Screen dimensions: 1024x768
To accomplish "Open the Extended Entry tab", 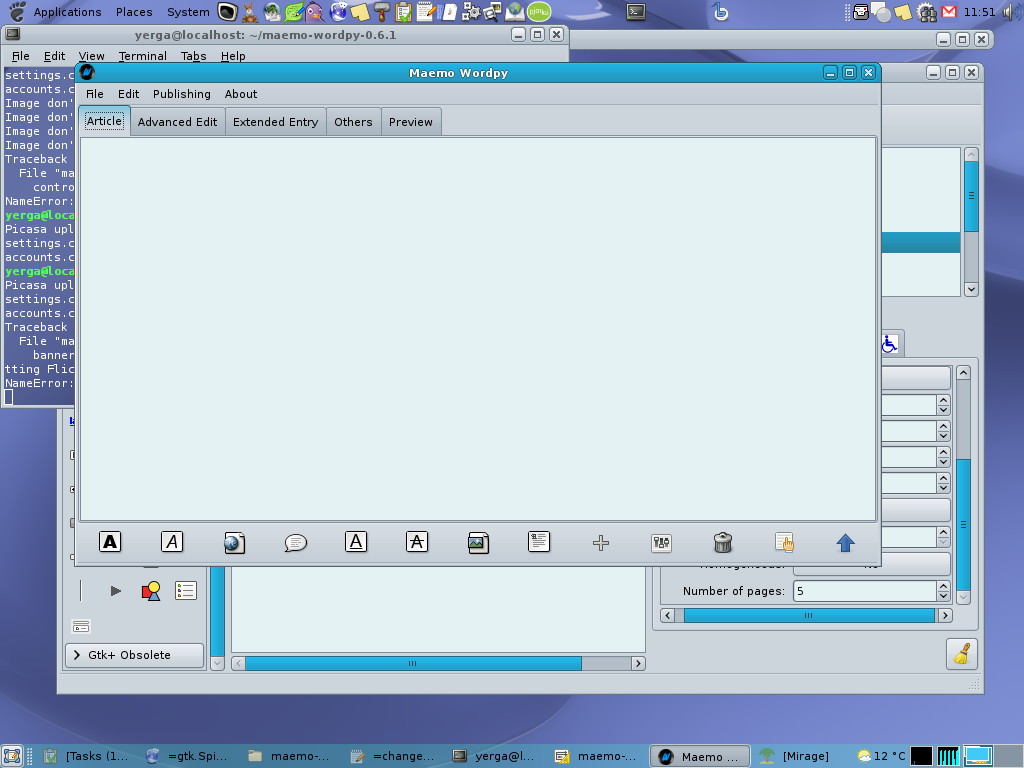I will pyautogui.click(x=275, y=122).
